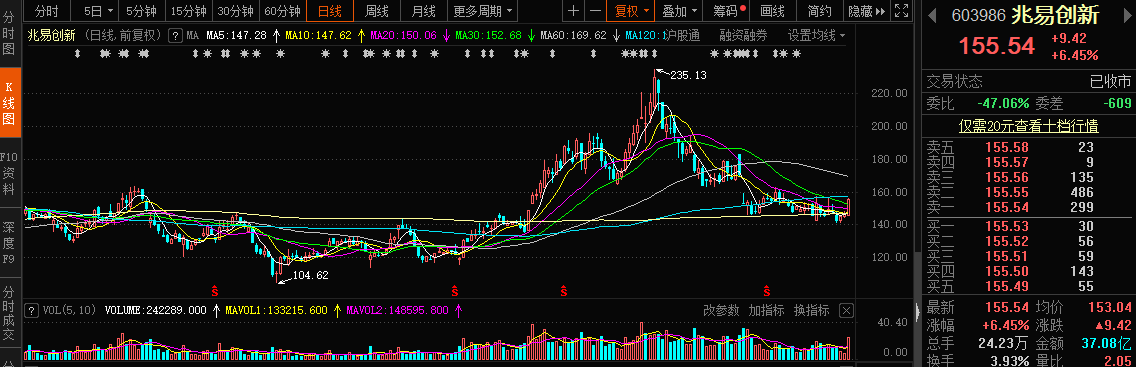Click the MA20:150.06 magenta legend value
Image resolution: width=1136 pixels, height=367 pixels.
(404, 35)
